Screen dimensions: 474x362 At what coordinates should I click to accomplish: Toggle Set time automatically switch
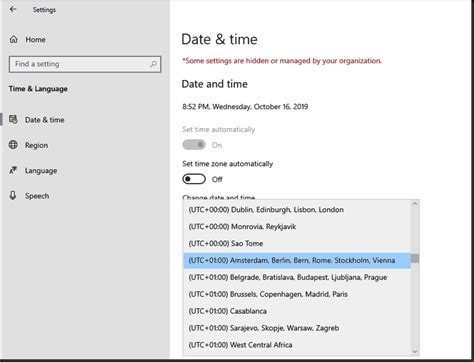[x=194, y=145]
